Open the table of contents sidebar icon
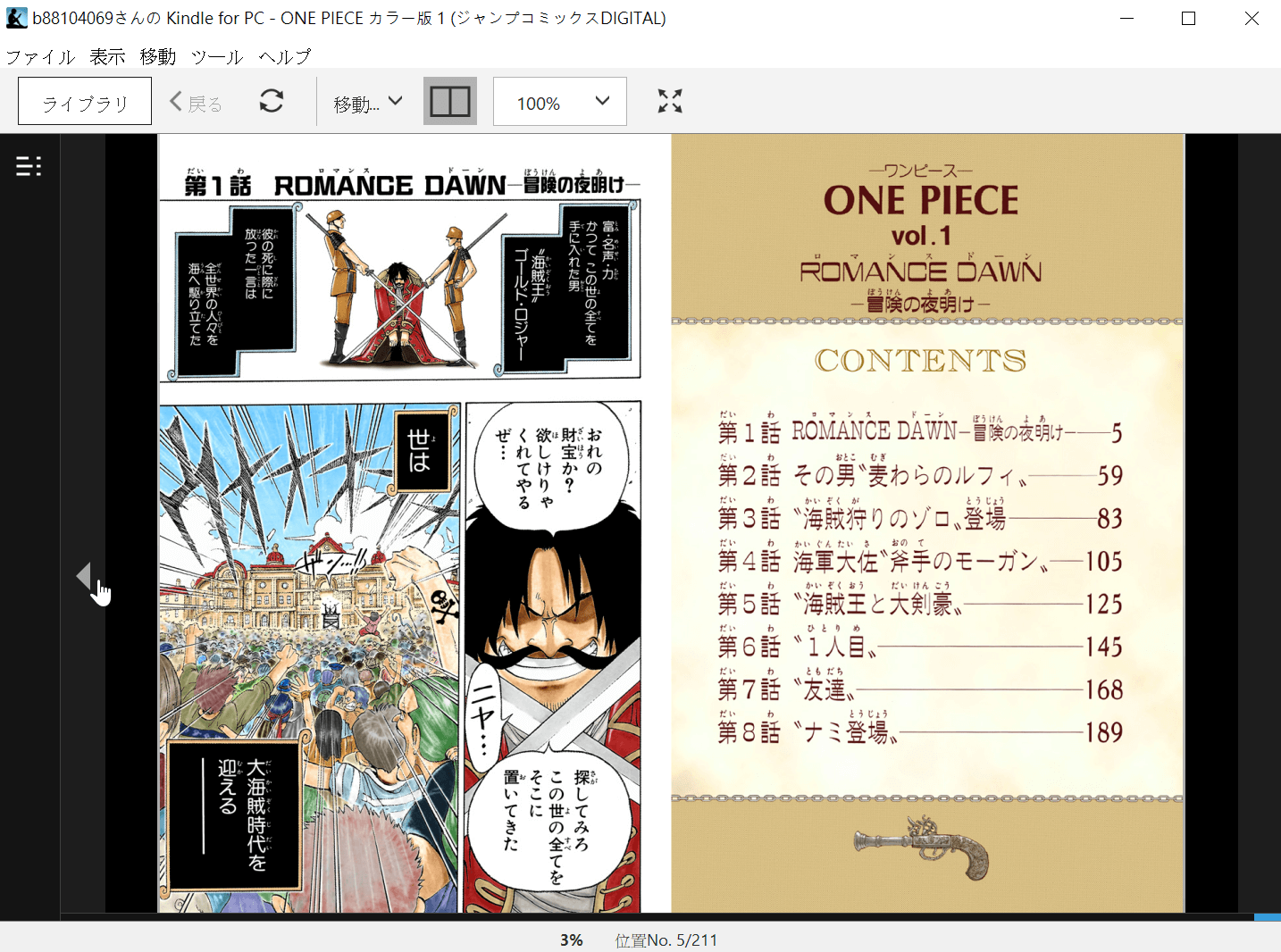 click(x=29, y=166)
